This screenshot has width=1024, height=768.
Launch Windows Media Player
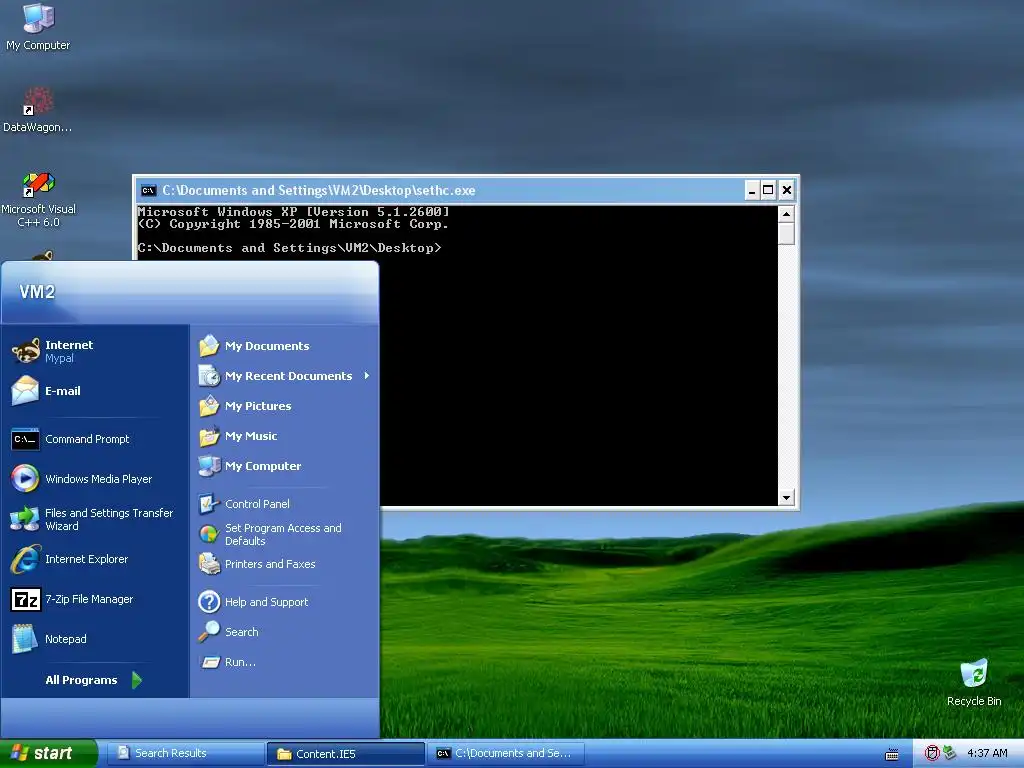coord(95,479)
